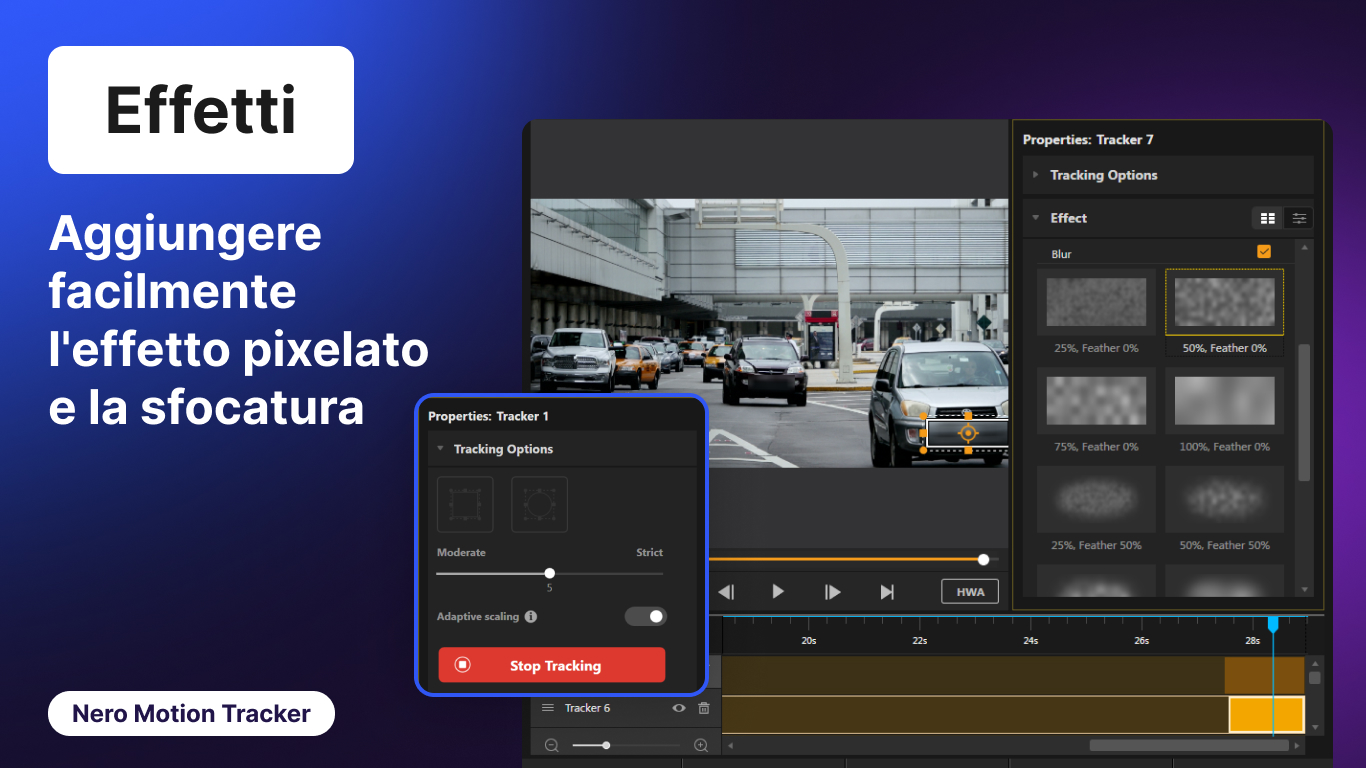
Task: Open the Adaptive scaling info icon
Action: pos(531,617)
